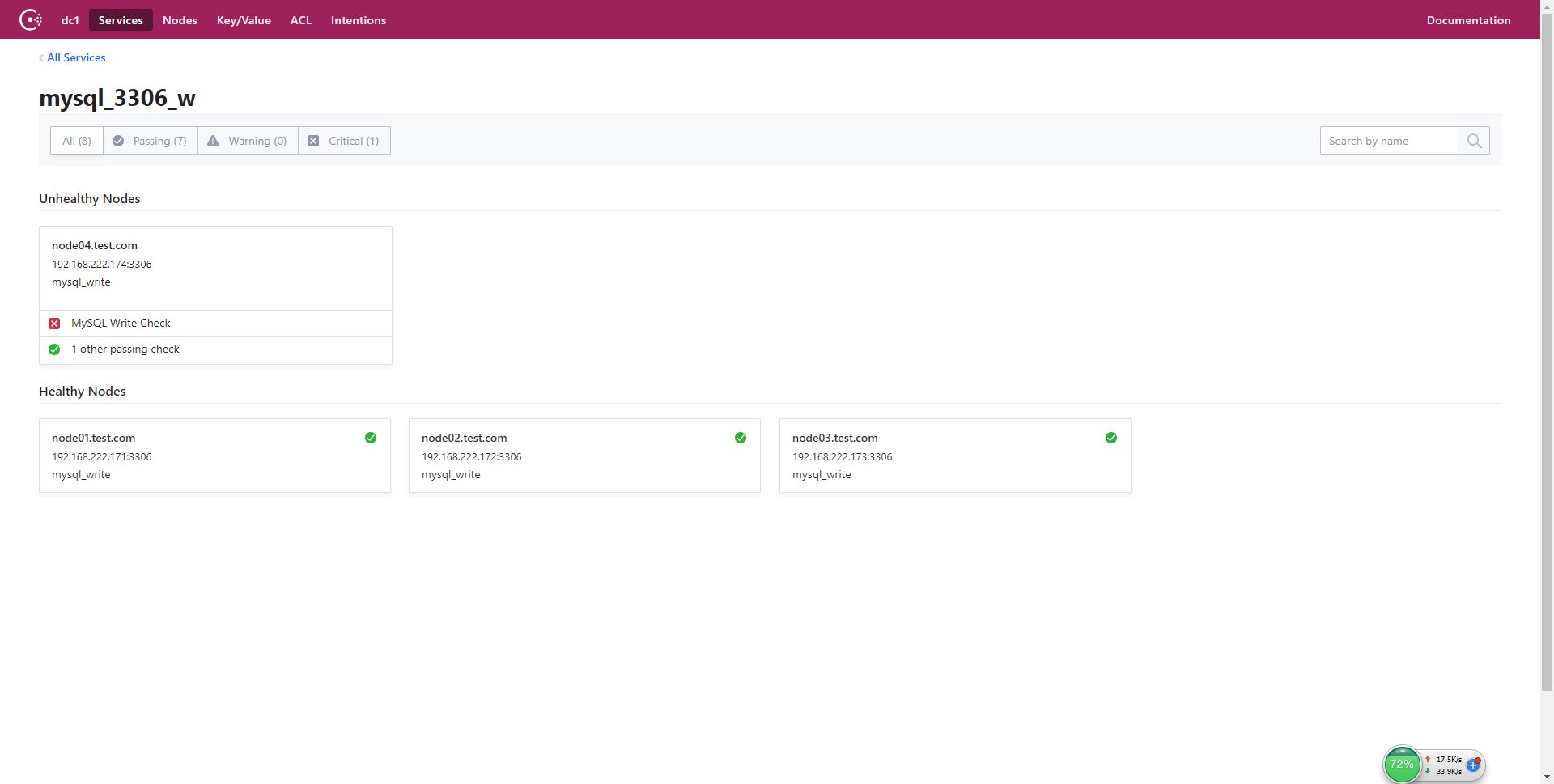Click the Consul logo icon
The height and width of the screenshot is (784, 1554).
[31, 19]
